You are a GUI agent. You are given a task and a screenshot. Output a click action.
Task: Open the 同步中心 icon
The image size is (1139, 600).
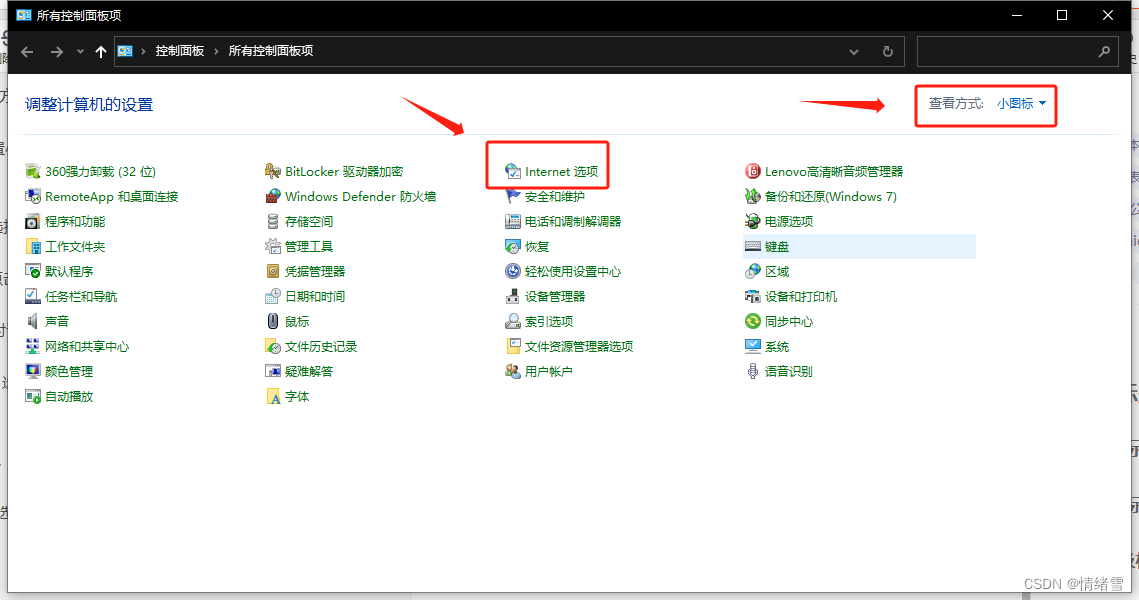(x=753, y=321)
